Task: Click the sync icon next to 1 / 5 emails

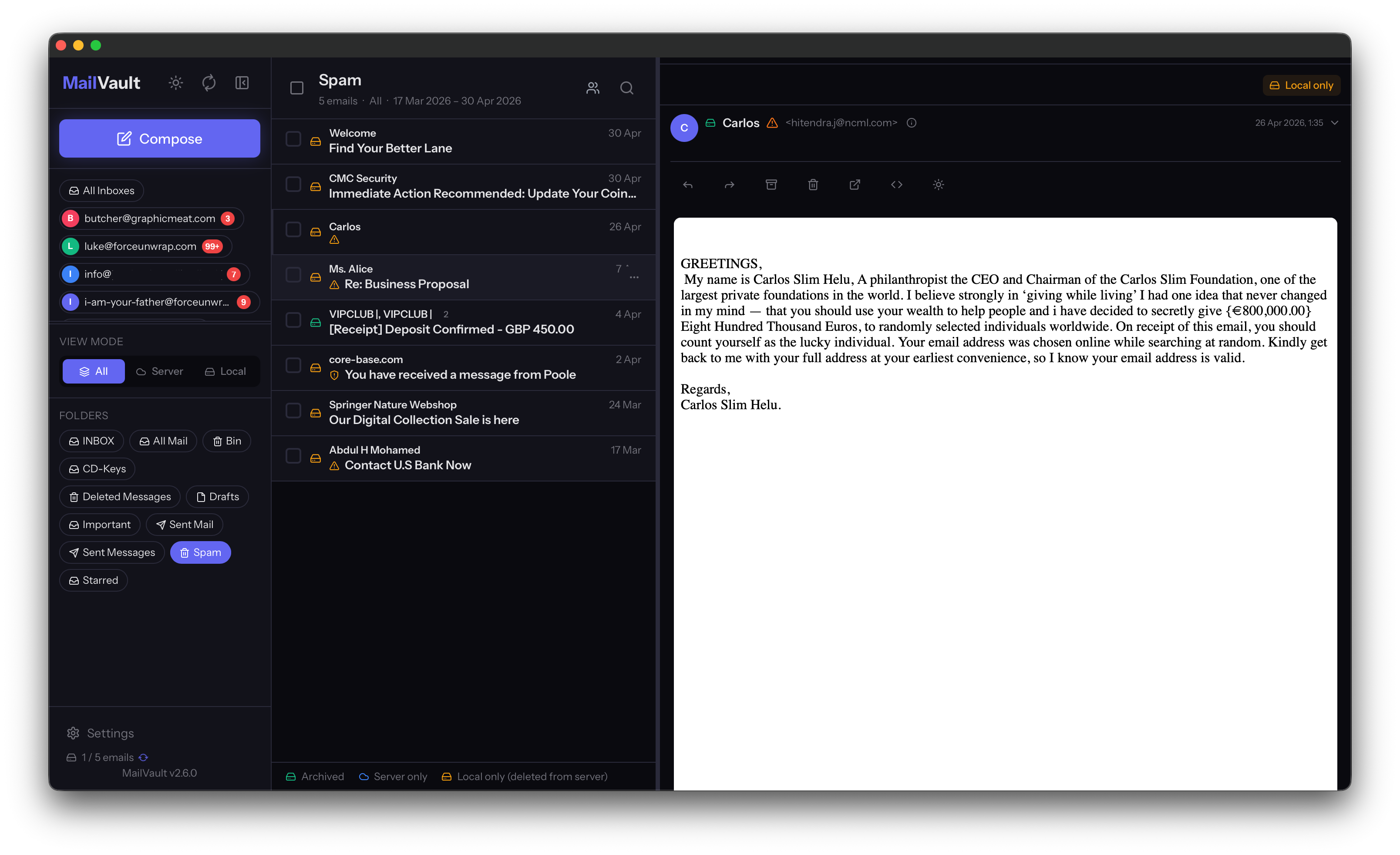Action: point(143,757)
